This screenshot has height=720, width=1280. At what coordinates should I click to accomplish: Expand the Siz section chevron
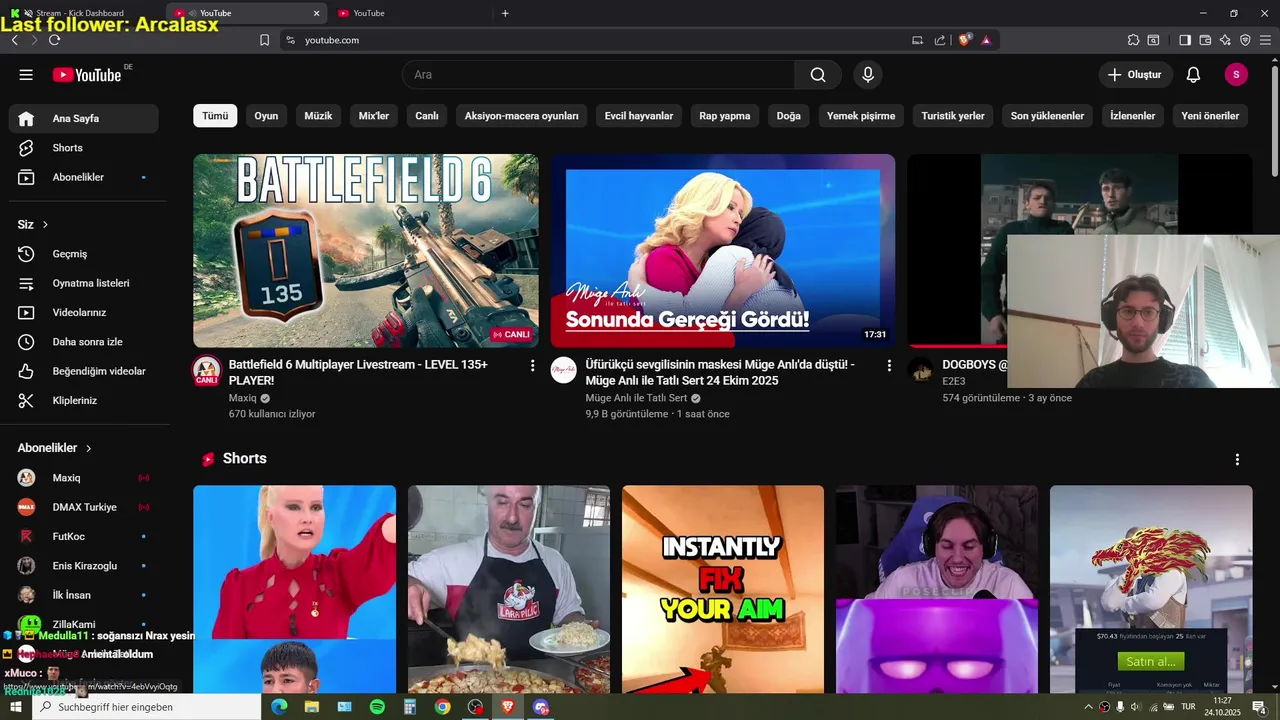pos(45,225)
